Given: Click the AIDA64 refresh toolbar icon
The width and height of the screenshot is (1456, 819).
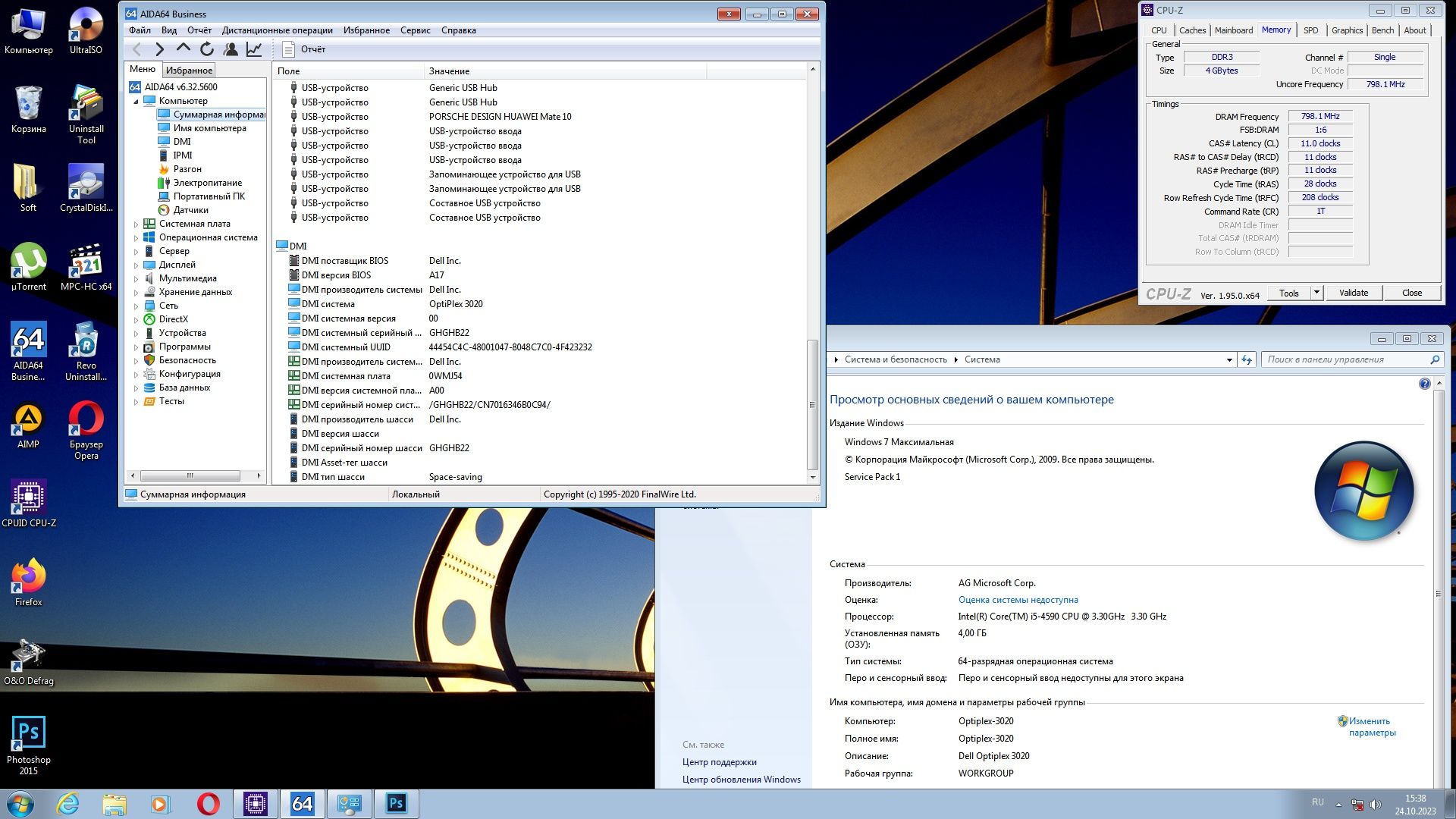Looking at the screenshot, I should pos(206,49).
